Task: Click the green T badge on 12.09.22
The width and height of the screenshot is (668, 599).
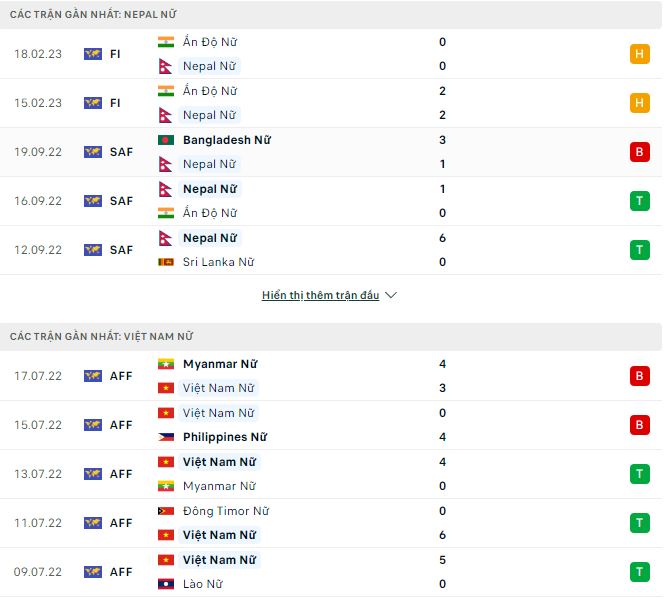Action: click(x=638, y=250)
